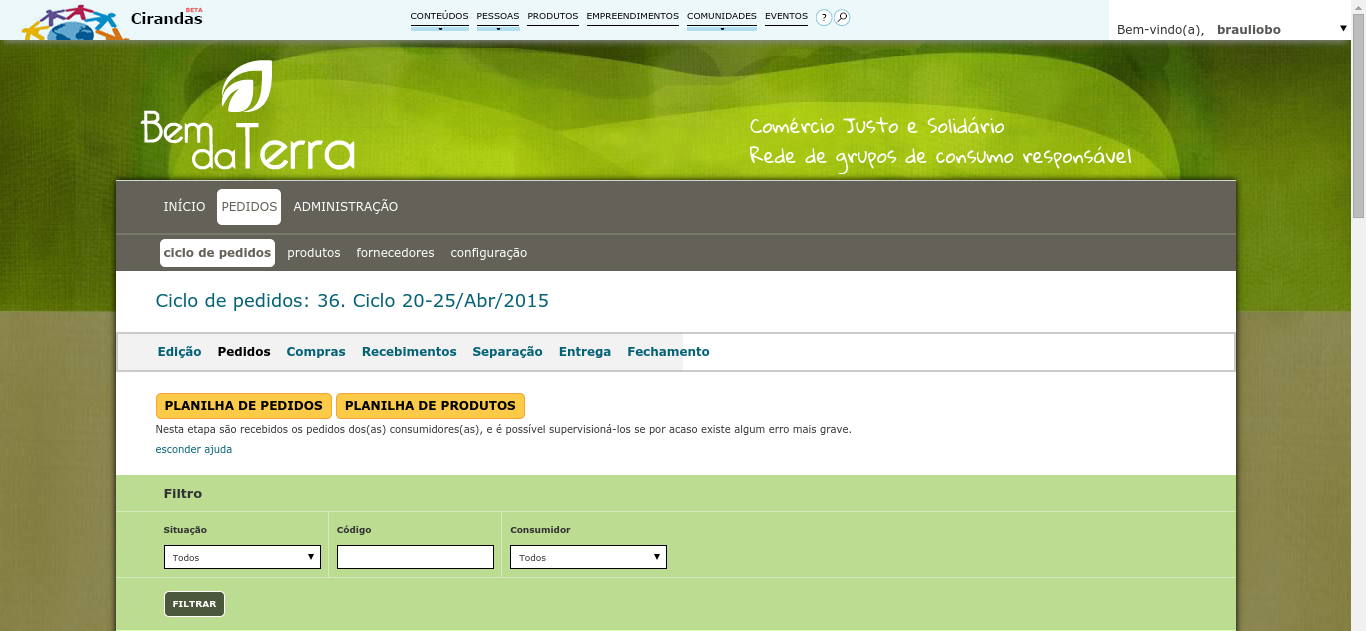
Task: Switch to the Separação cycle step
Action: 507,352
